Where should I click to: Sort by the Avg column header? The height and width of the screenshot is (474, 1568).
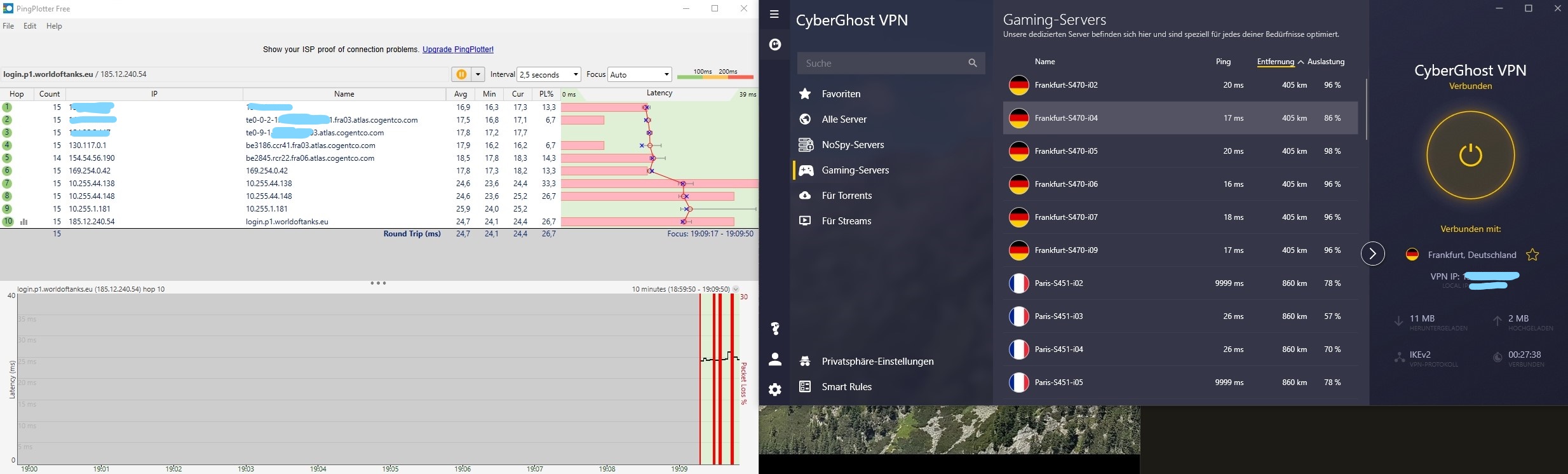(461, 94)
